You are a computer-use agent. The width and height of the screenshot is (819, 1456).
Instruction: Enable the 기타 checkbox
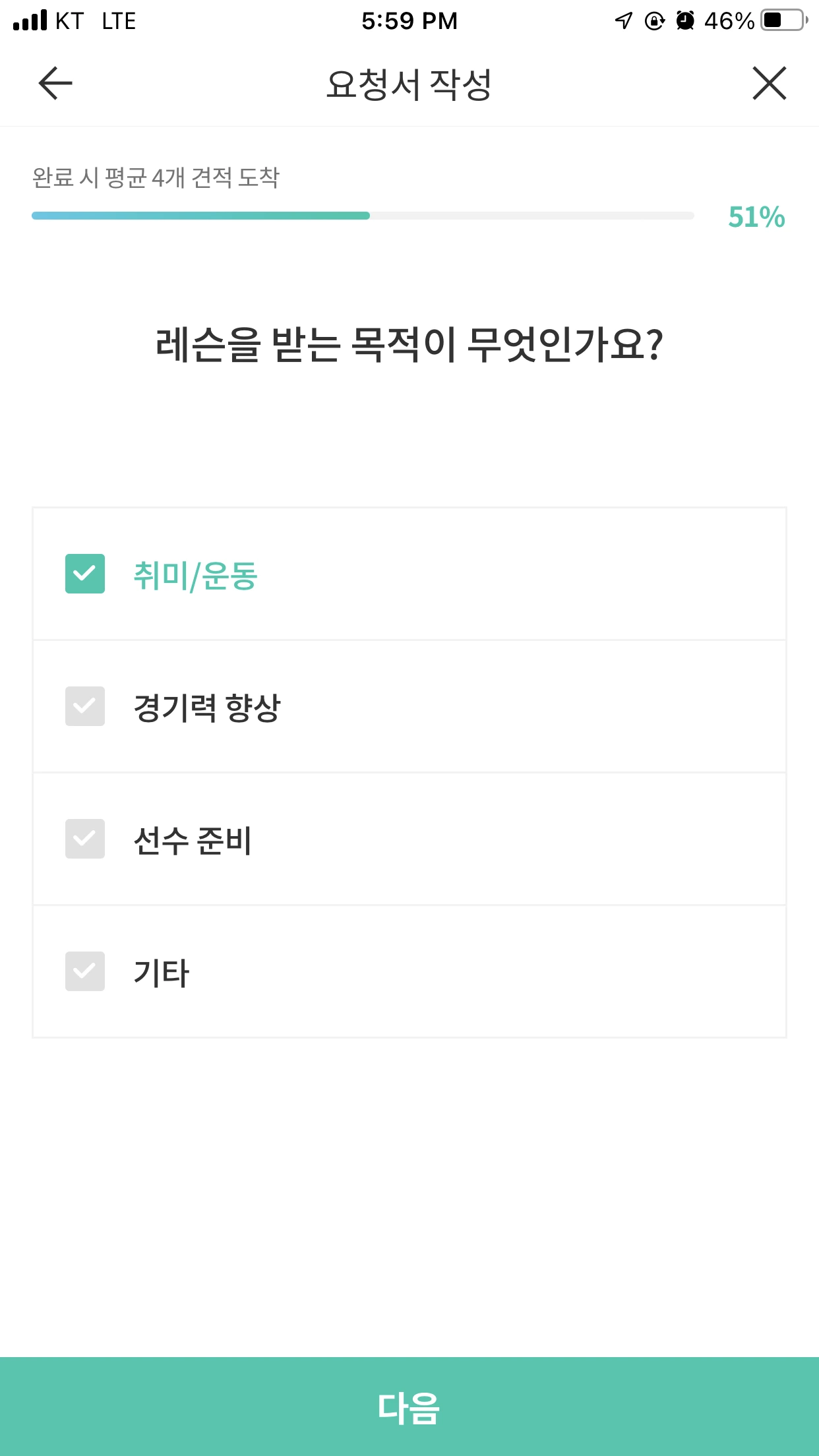coord(85,971)
